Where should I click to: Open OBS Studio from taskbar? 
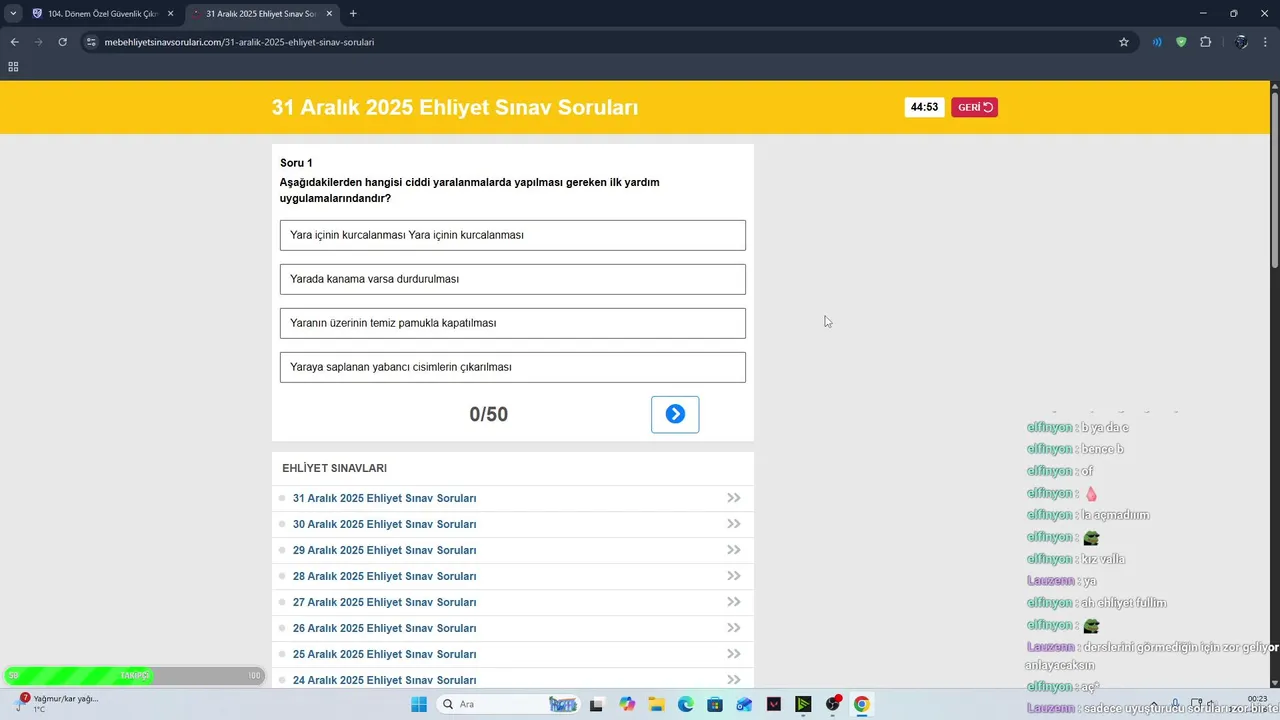point(833,704)
